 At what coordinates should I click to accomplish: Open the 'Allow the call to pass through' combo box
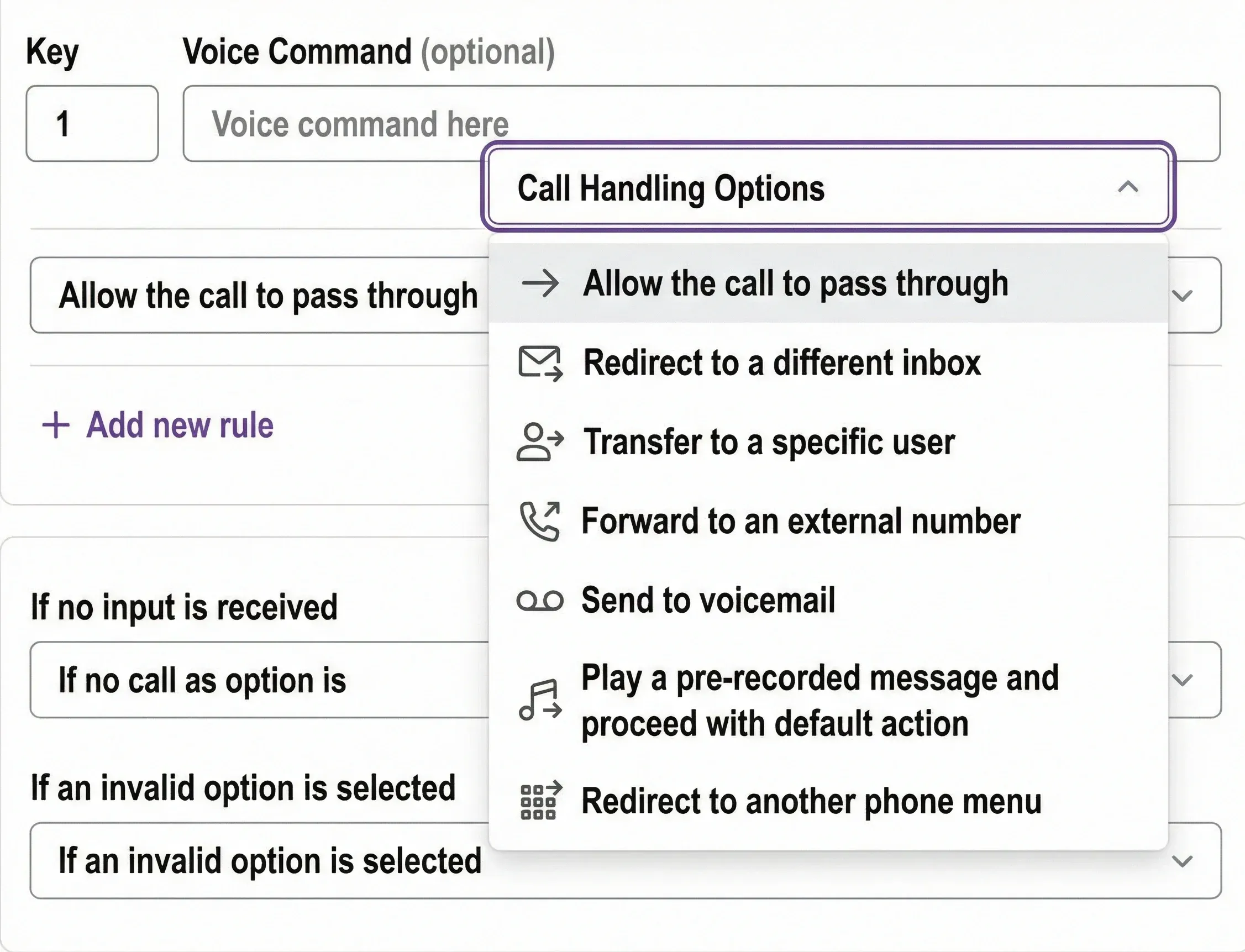click(1182, 295)
